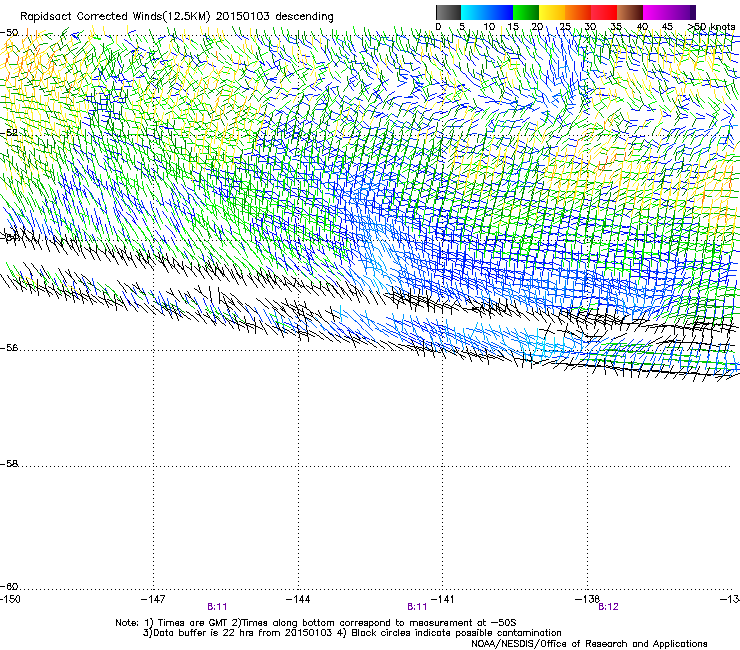Click the -138 longitude axis label

click(587, 599)
